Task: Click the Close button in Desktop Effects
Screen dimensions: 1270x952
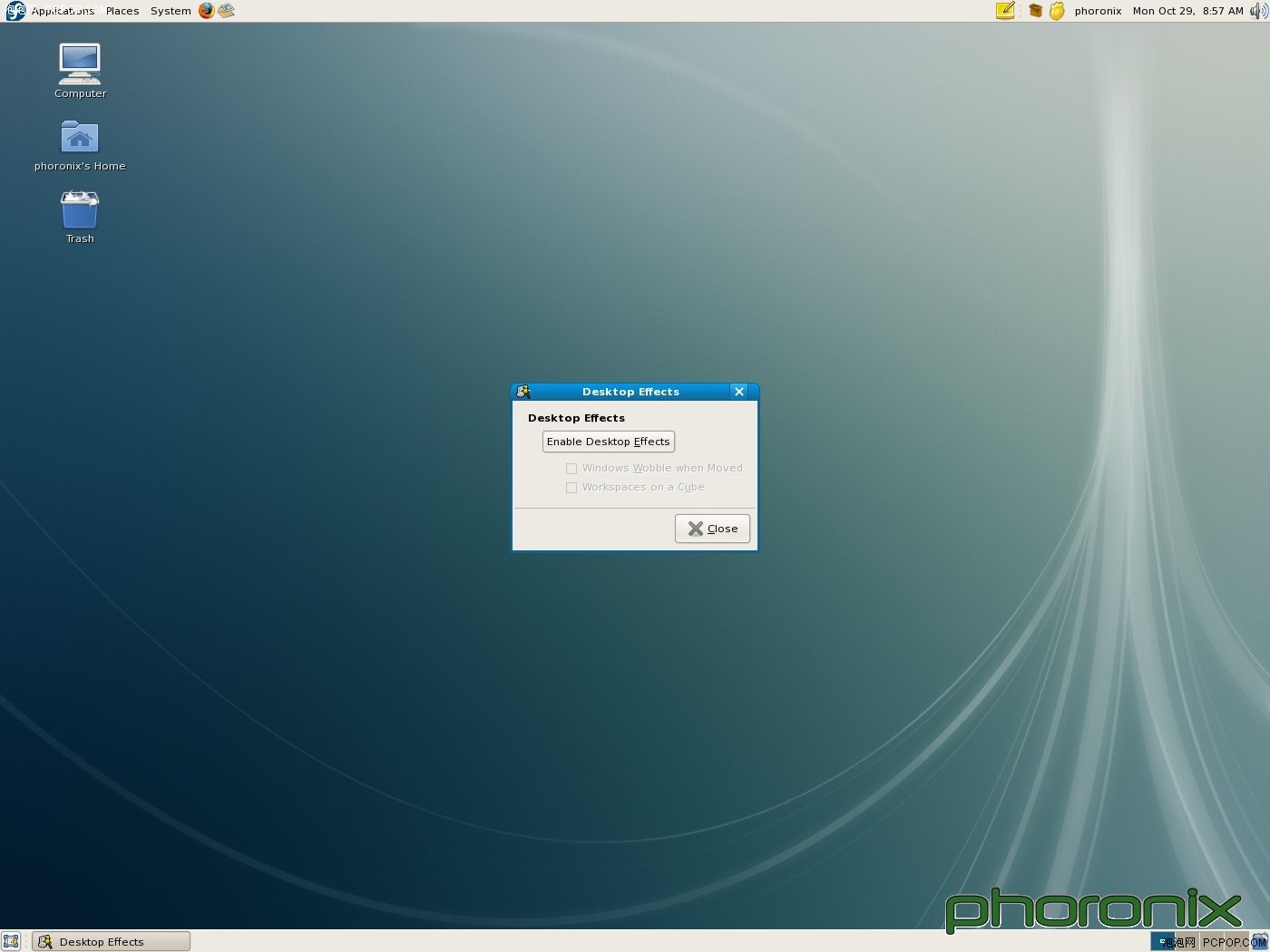Action: (x=712, y=529)
